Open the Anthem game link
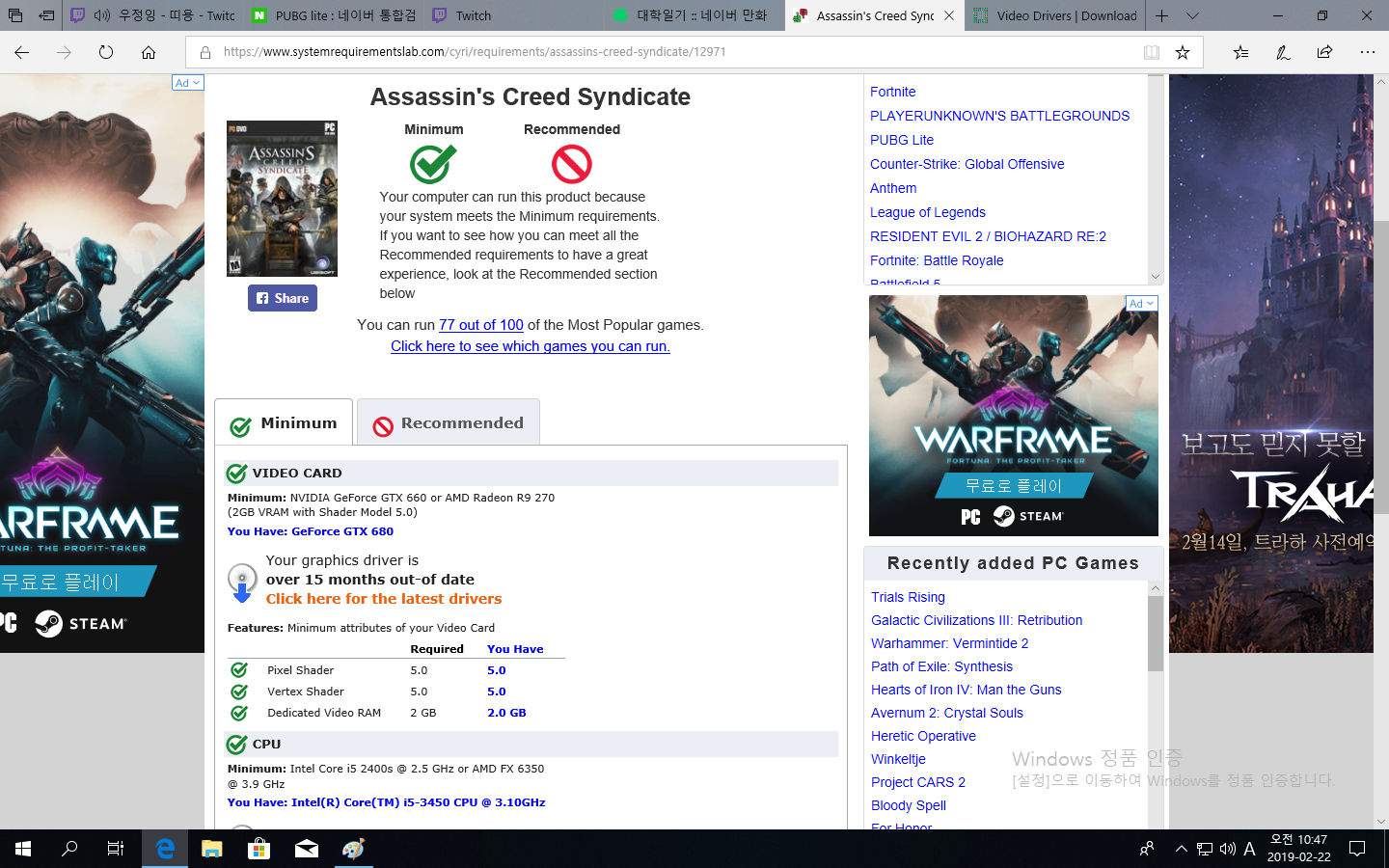Image resolution: width=1389 pixels, height=868 pixels. click(x=893, y=188)
